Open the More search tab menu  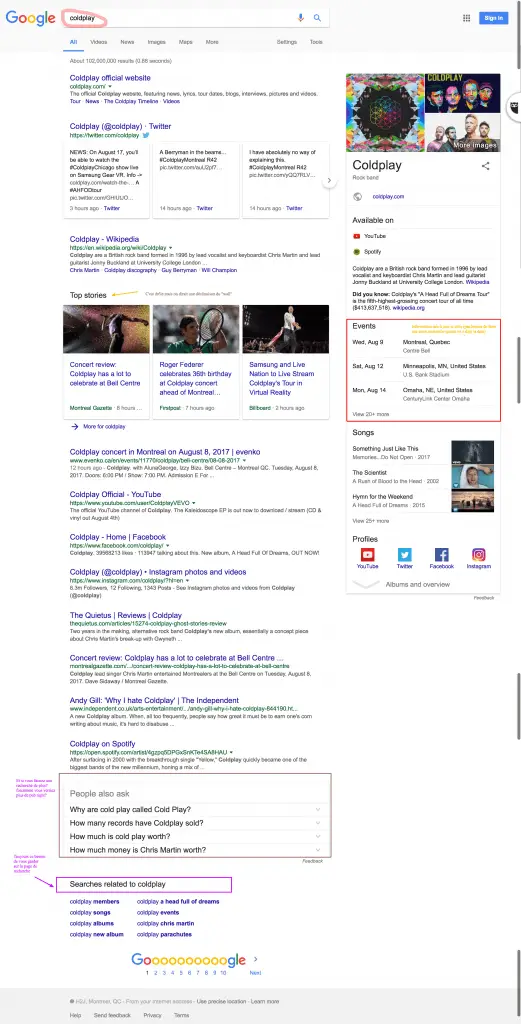[212, 42]
